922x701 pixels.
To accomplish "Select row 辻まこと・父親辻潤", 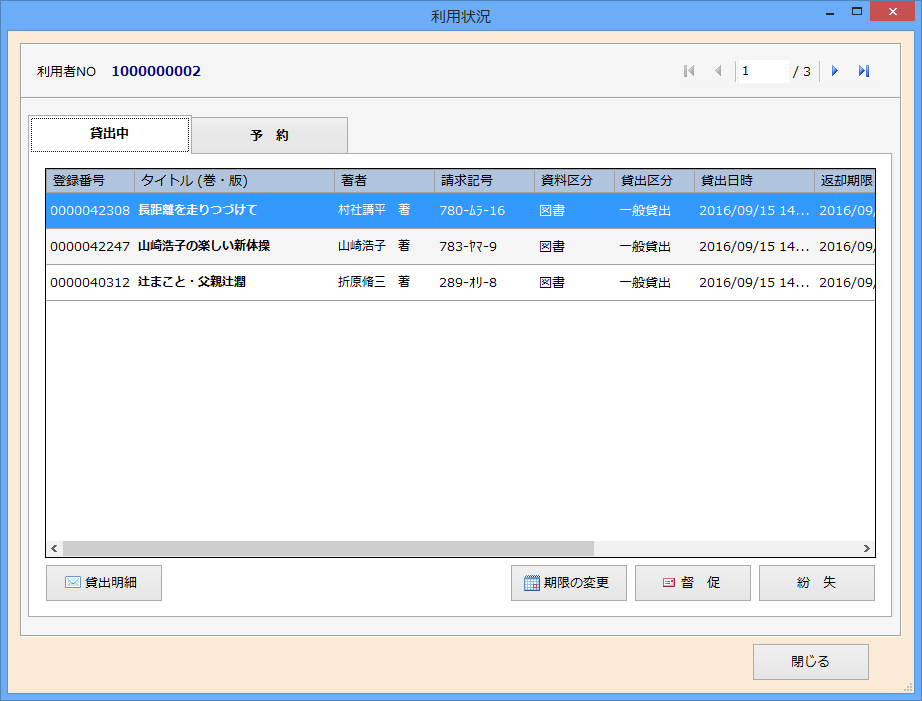I will tap(460, 282).
